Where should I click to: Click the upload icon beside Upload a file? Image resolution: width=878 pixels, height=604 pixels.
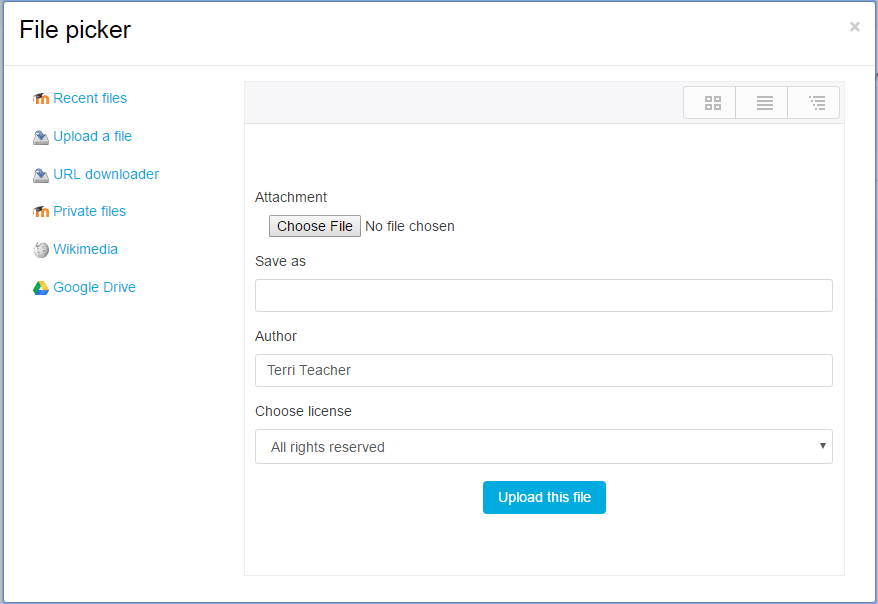tap(40, 137)
